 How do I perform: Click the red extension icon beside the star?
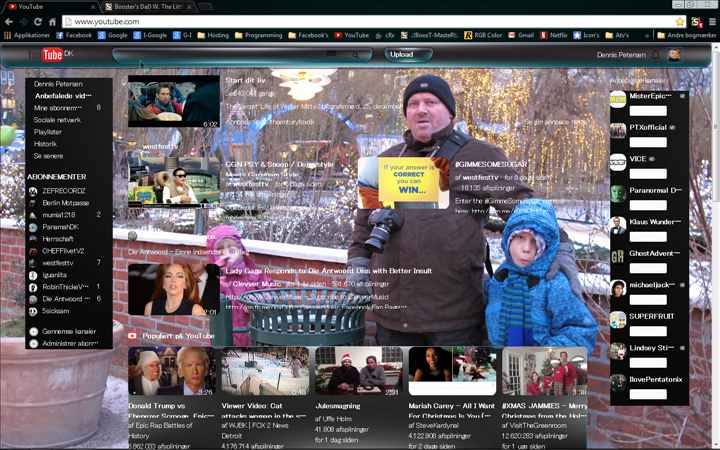click(x=697, y=22)
